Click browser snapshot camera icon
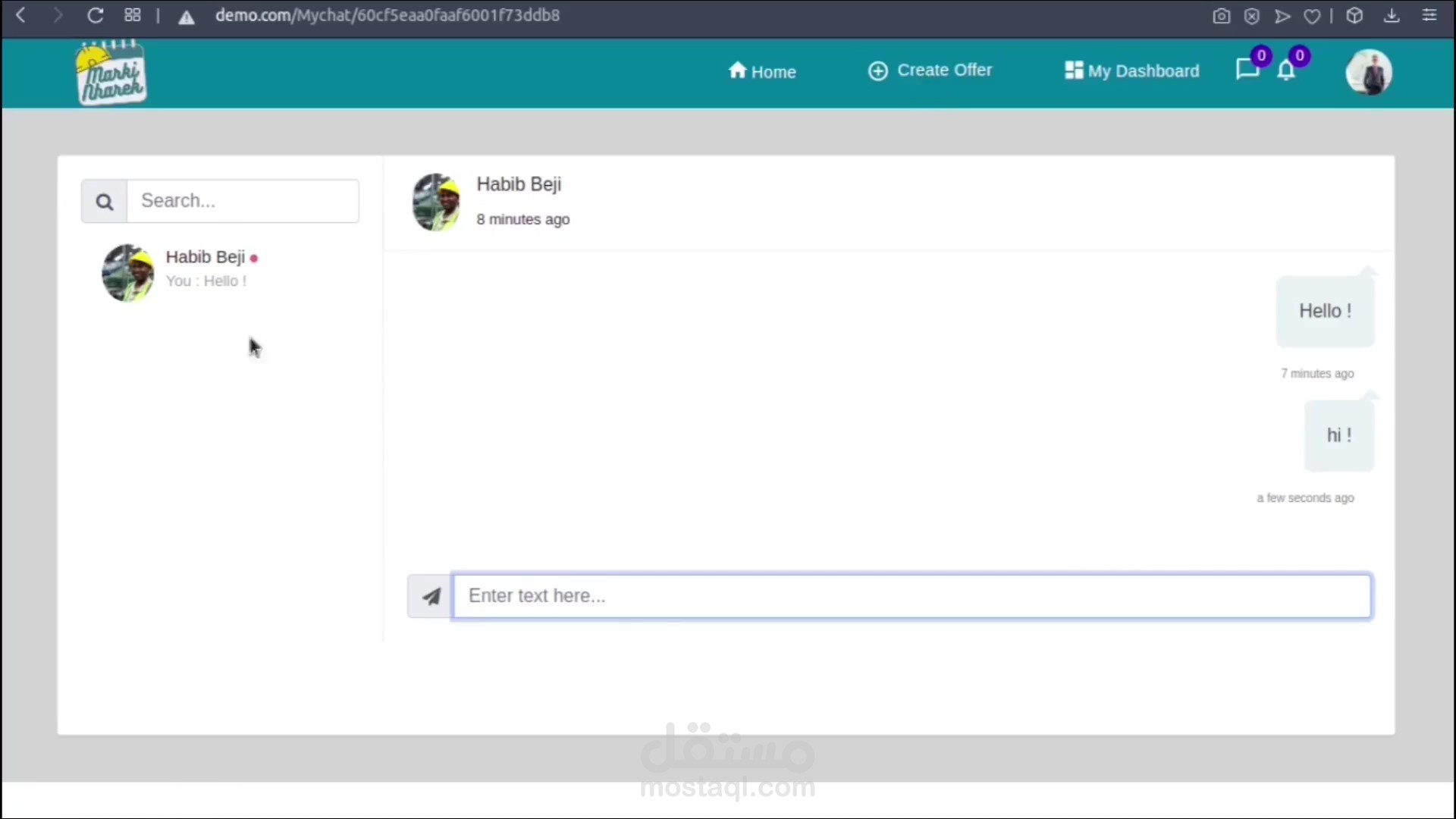 (1221, 16)
